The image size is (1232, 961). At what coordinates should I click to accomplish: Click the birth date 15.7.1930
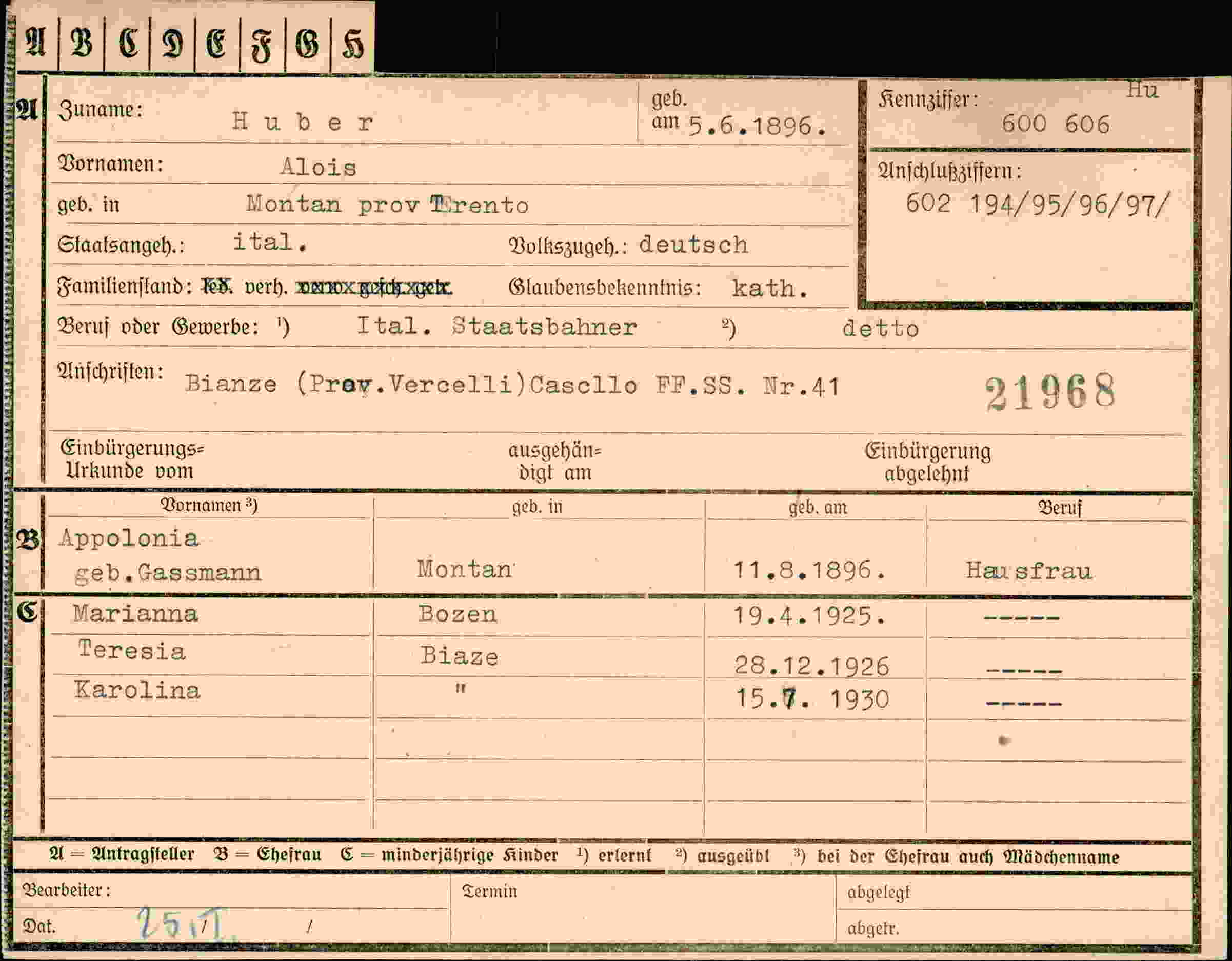[x=812, y=699]
